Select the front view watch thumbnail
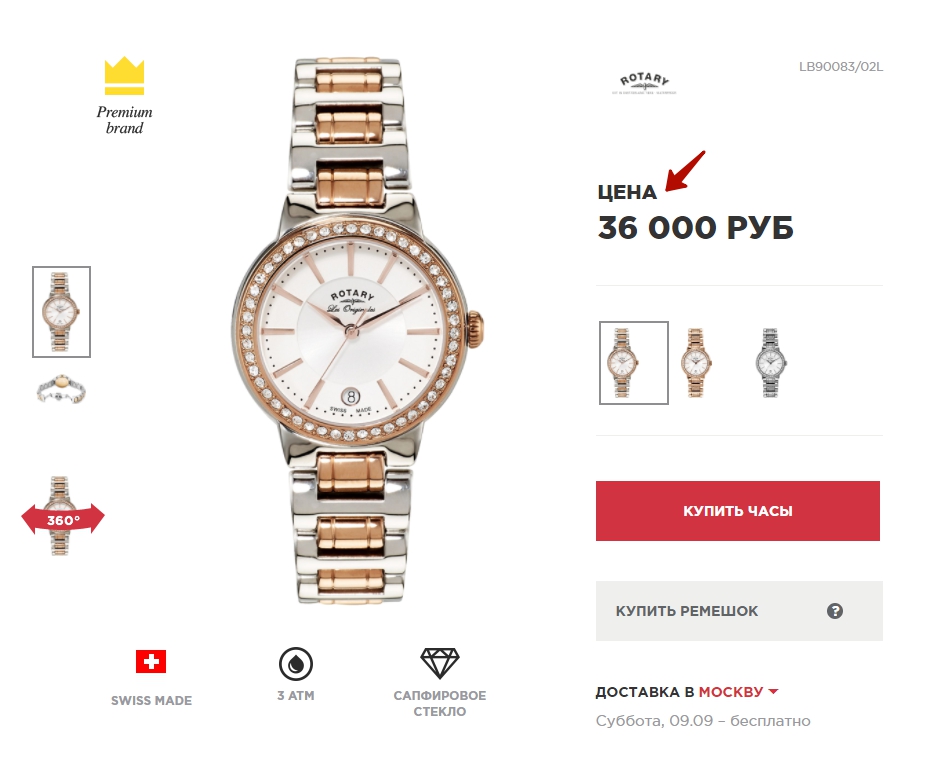Viewport: 933px width, 758px height. coord(61,312)
